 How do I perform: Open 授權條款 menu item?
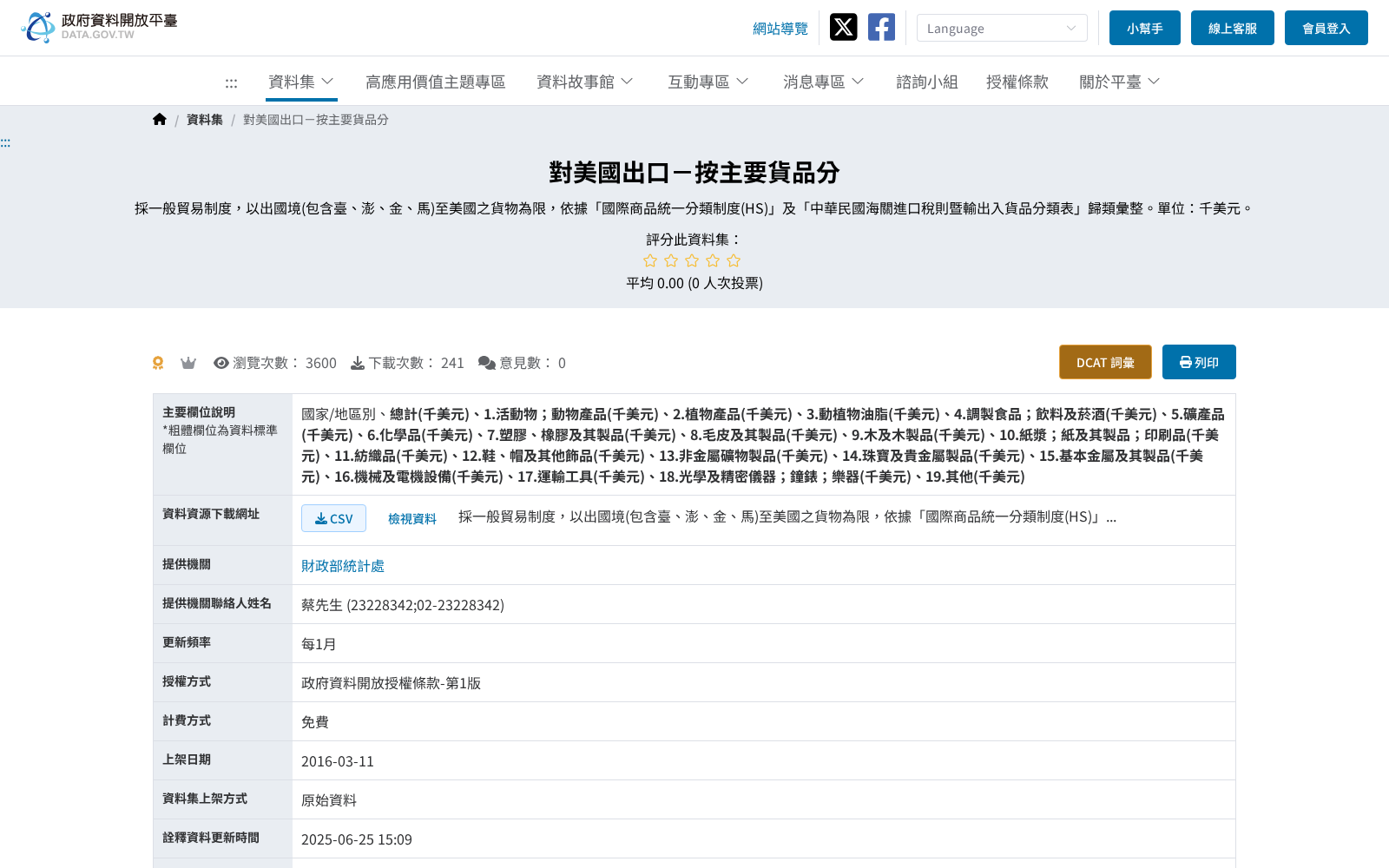coord(1017,82)
